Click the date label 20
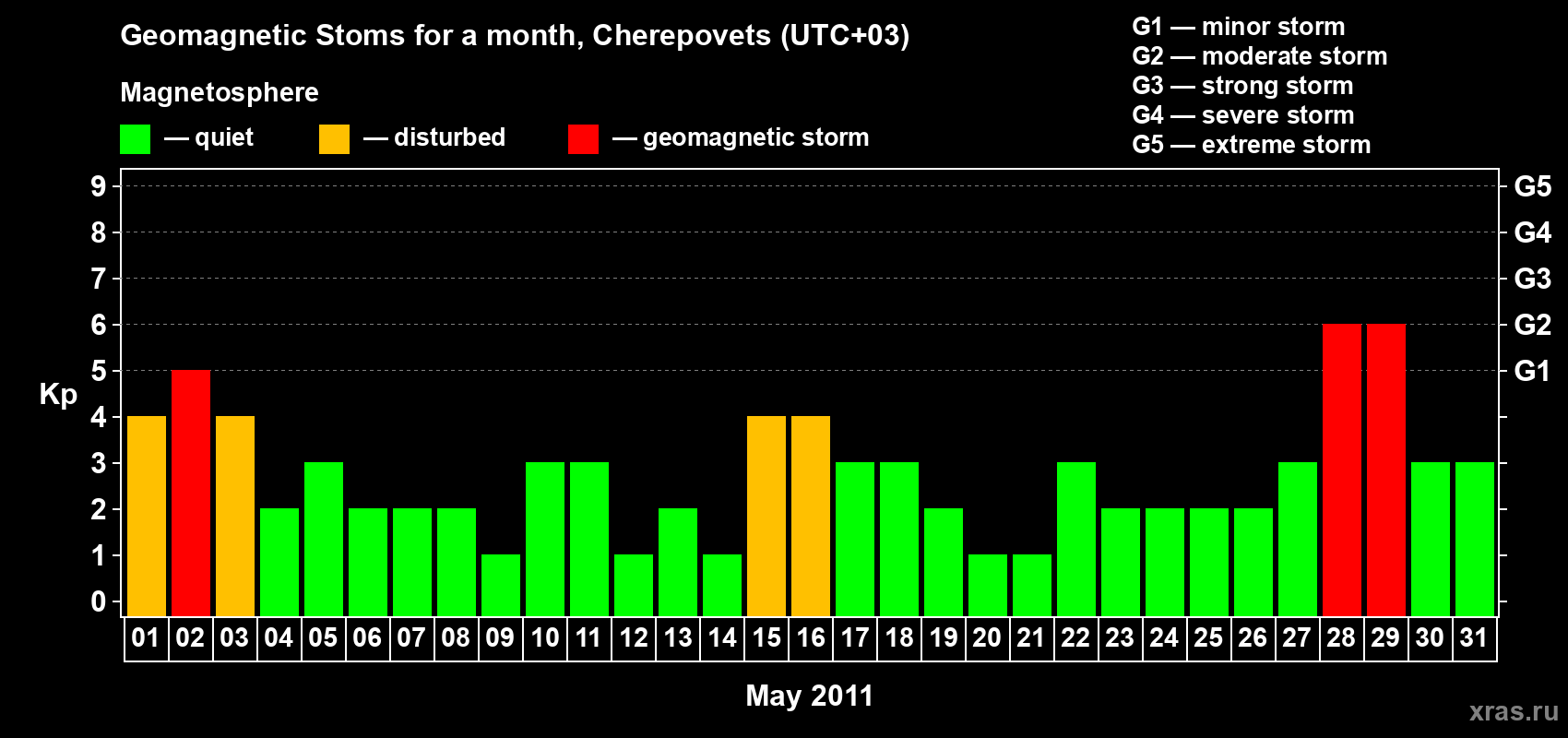The image size is (1568, 738). click(987, 637)
